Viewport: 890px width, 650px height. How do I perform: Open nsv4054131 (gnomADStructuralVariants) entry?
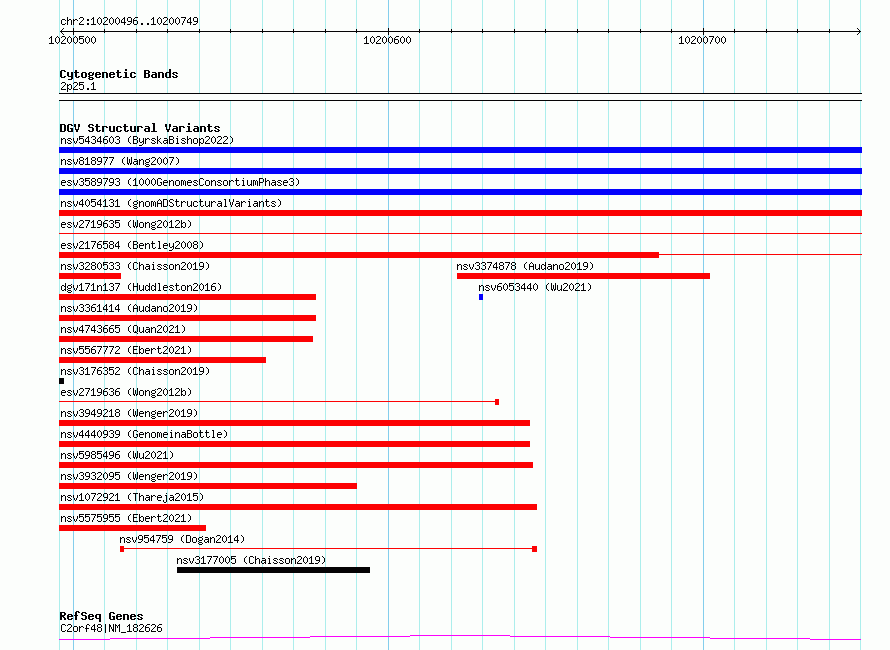coord(171,203)
